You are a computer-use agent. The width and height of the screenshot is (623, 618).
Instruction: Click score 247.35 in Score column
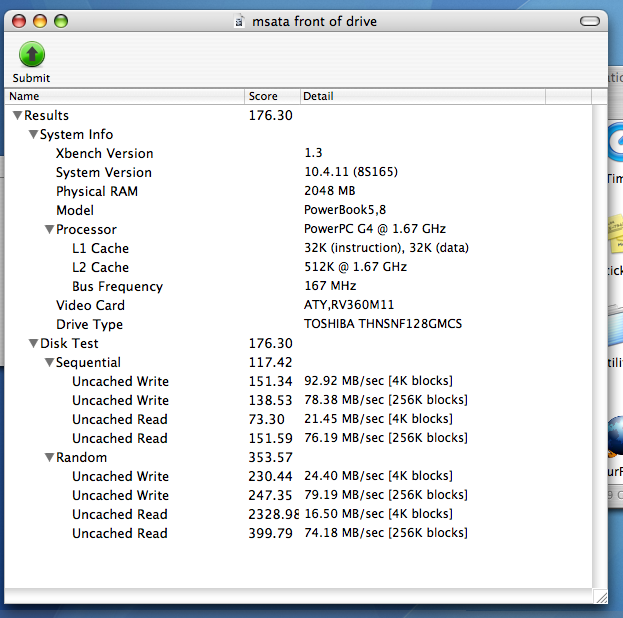271,495
